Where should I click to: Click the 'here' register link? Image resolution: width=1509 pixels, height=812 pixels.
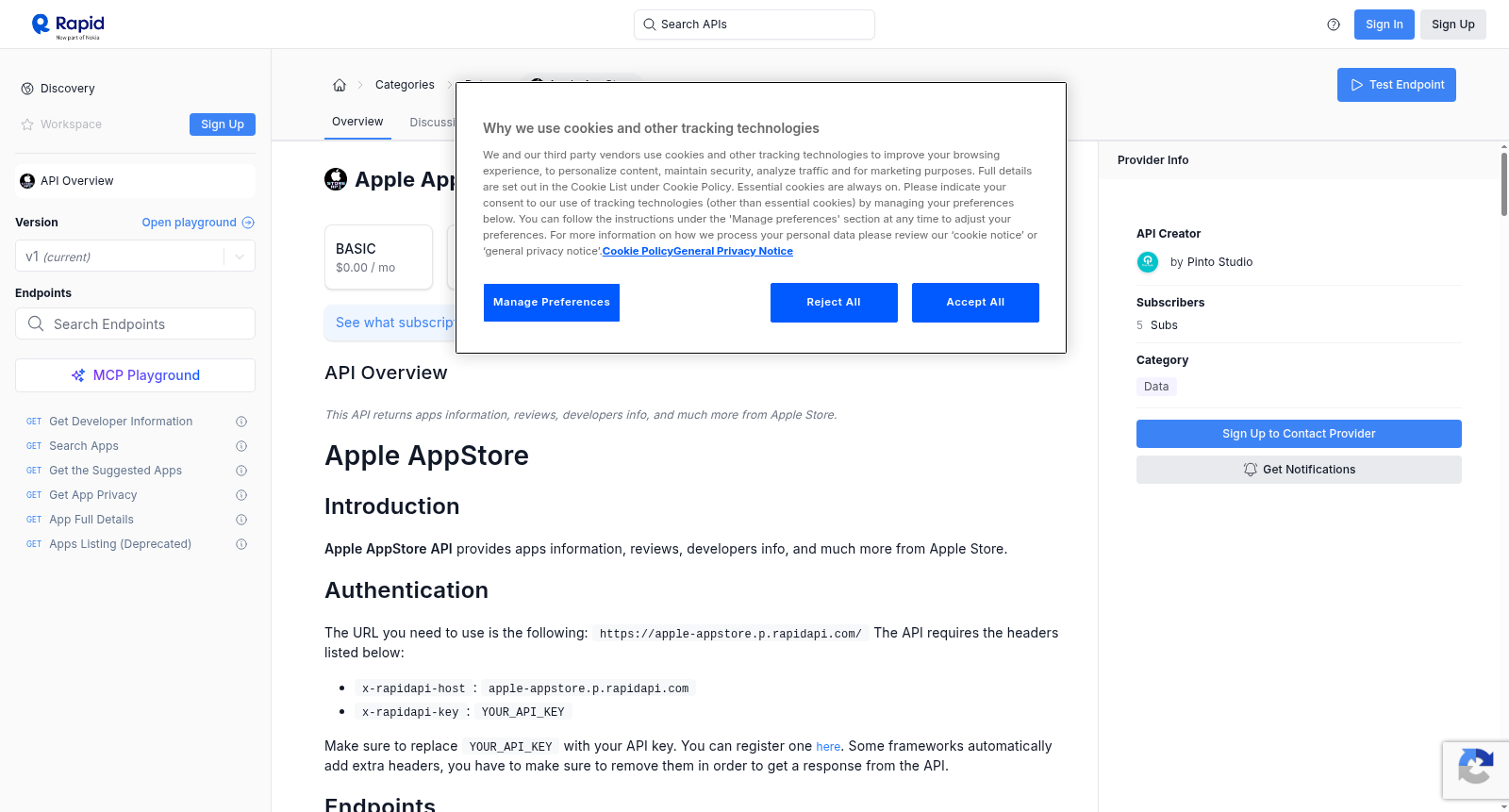(x=828, y=747)
